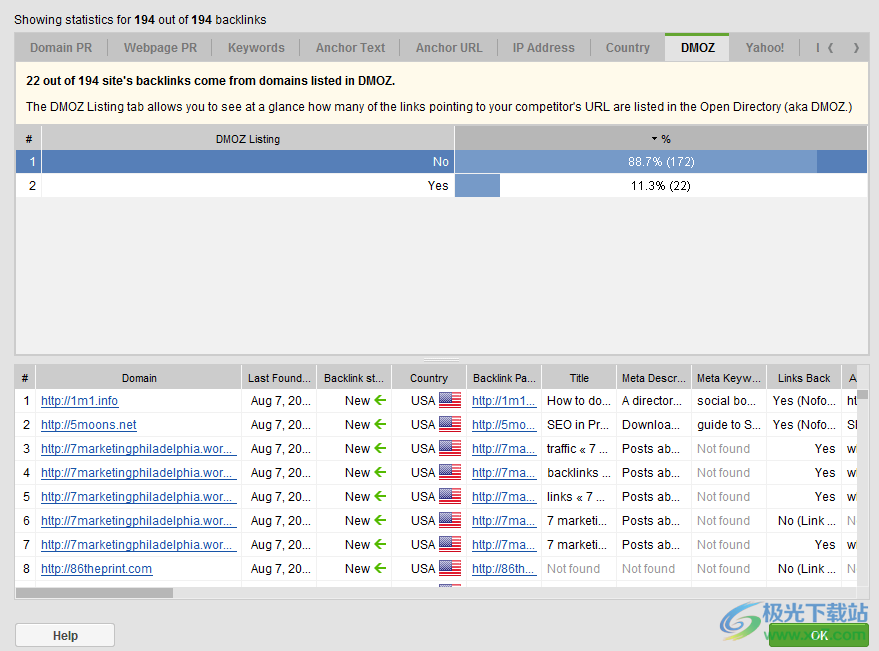This screenshot has width=879, height=651.
Task: Open the http://5mo... backlink page link
Action: tap(503, 425)
